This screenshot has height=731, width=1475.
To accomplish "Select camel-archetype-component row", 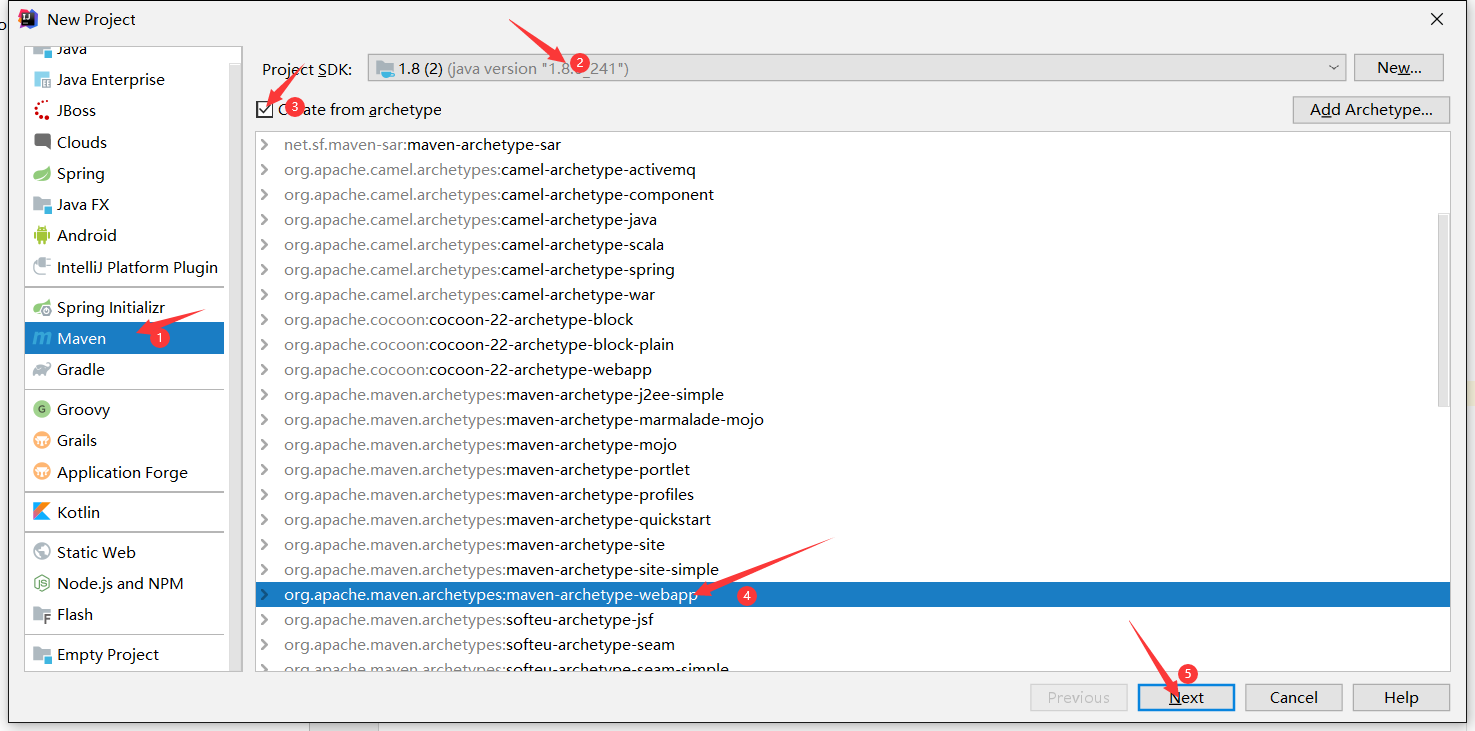I will tap(853, 195).
